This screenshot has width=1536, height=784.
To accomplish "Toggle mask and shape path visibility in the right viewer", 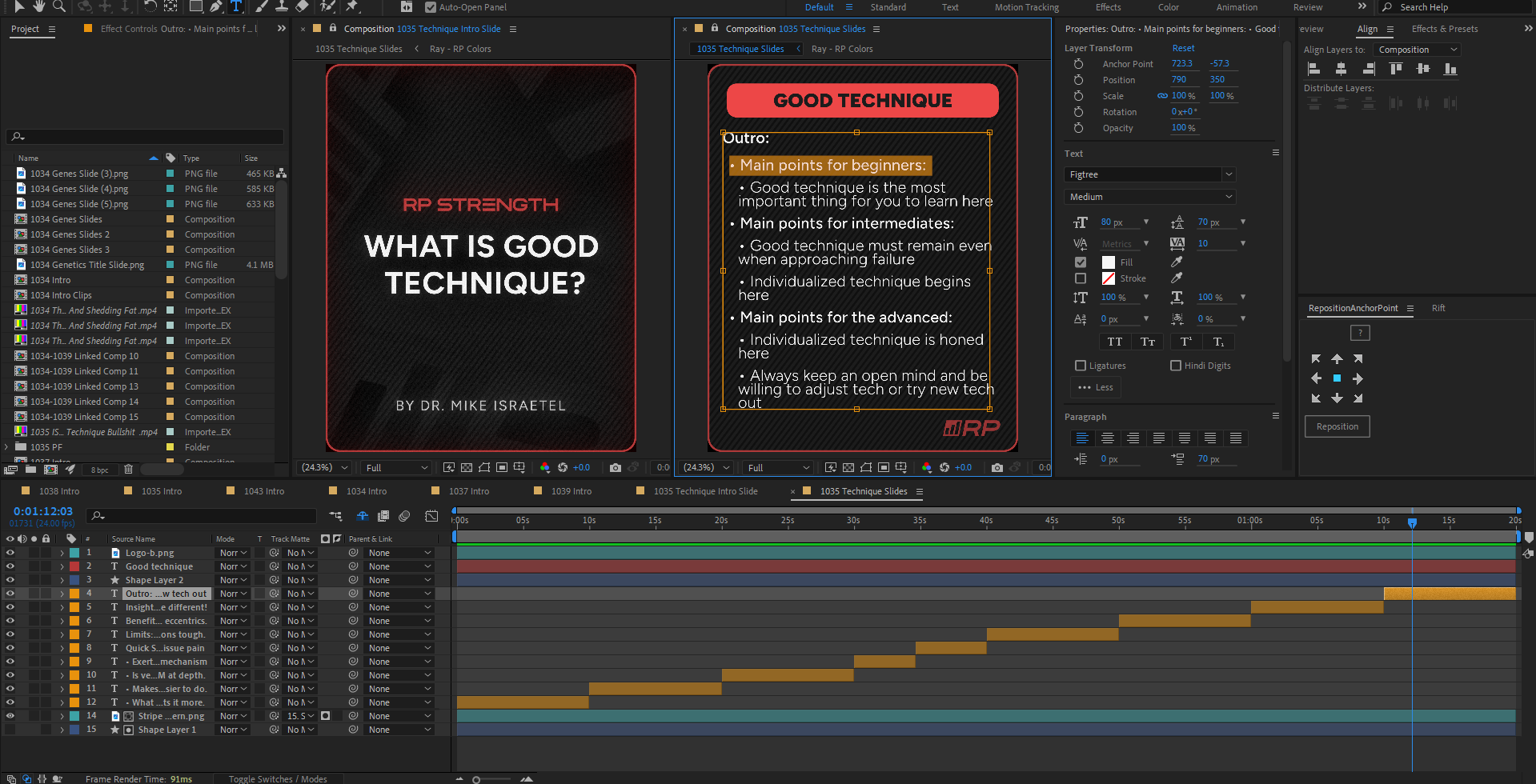I will (866, 467).
